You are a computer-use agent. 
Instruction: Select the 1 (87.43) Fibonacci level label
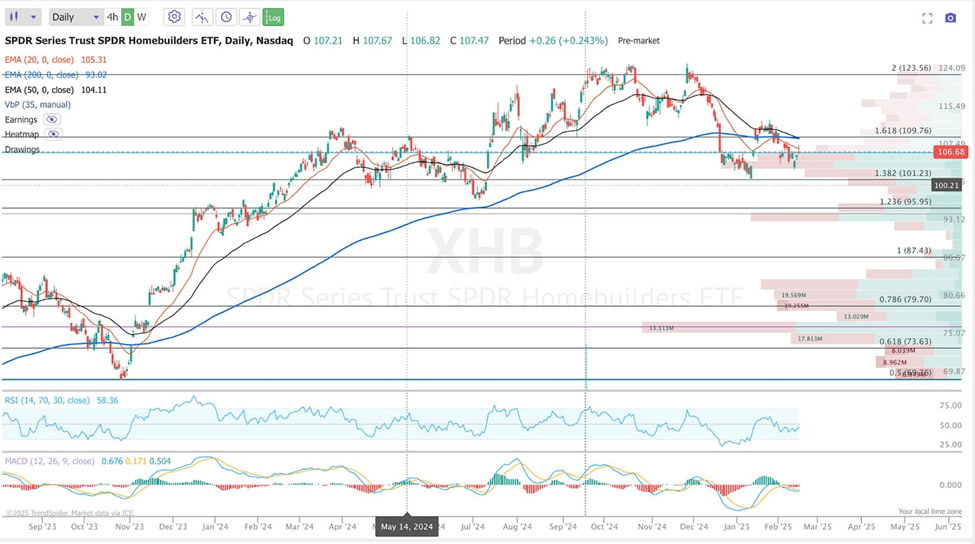pyautogui.click(x=914, y=251)
